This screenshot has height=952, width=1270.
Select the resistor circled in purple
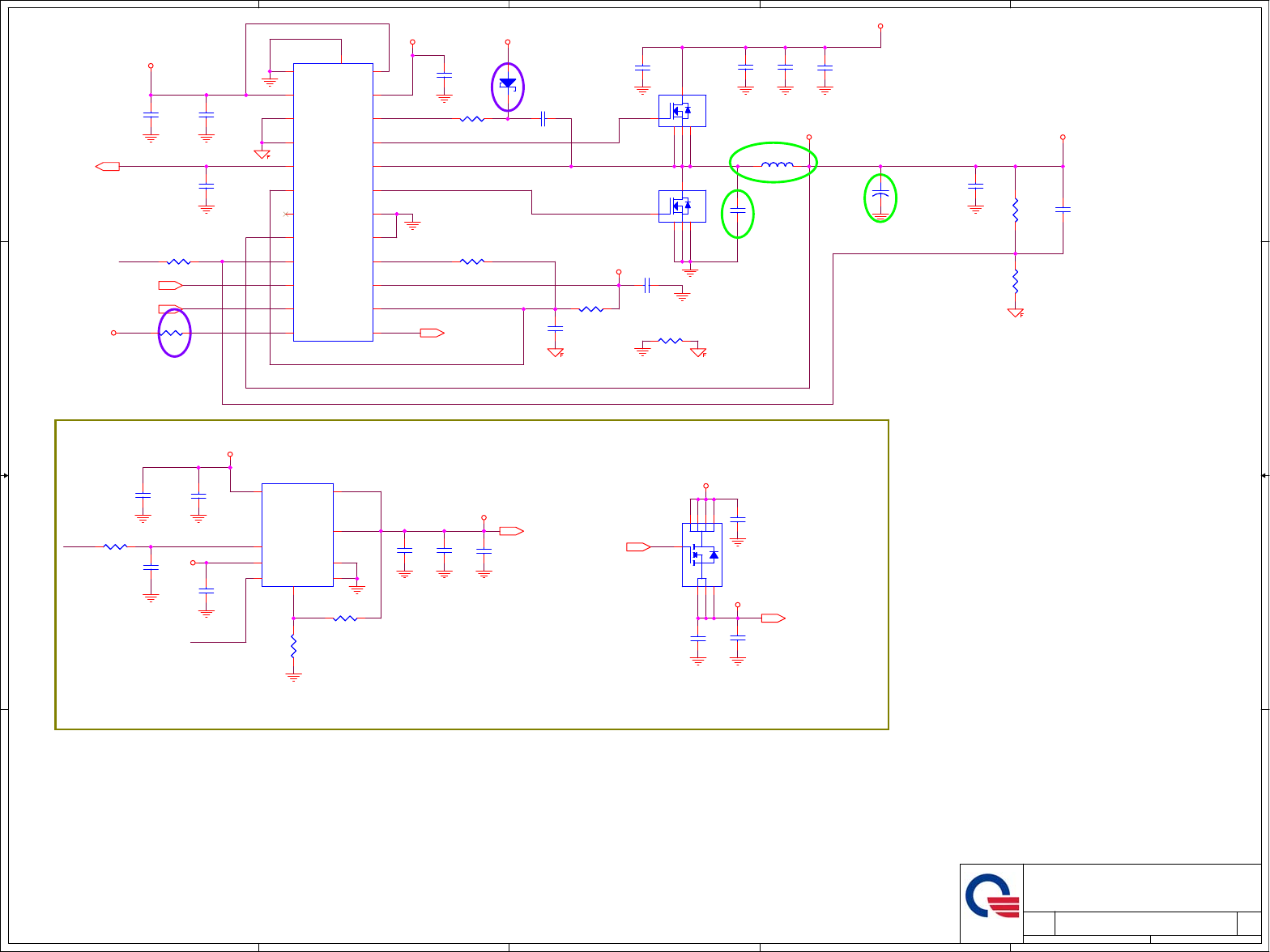coord(171,333)
